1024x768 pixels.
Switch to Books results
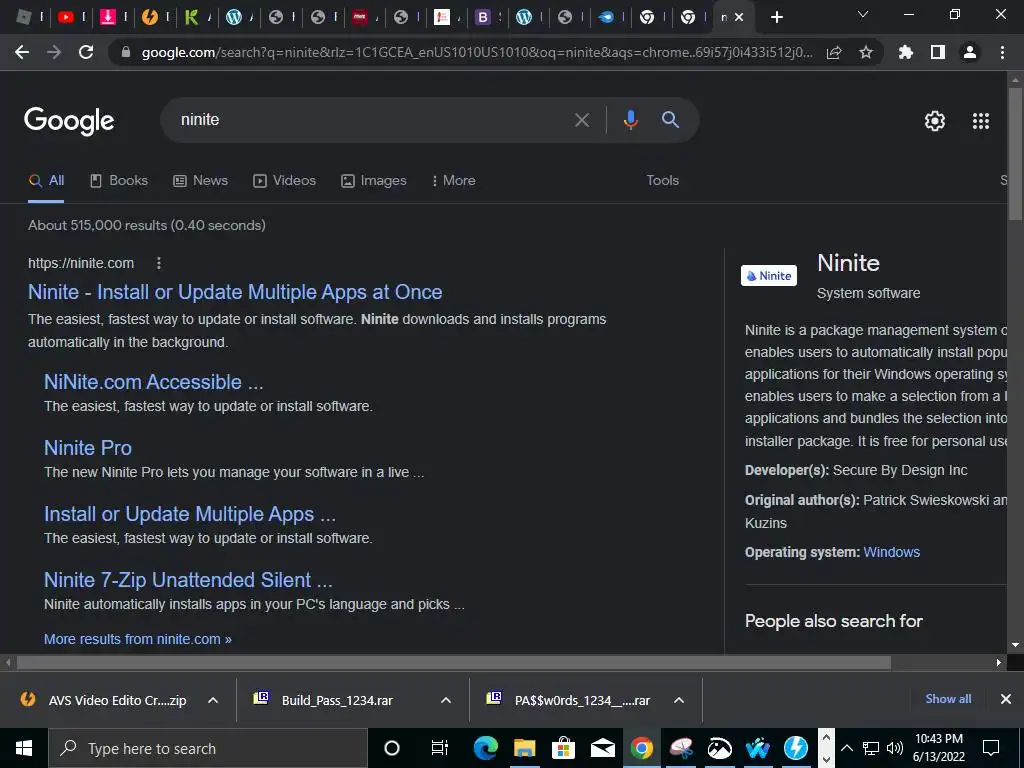tap(119, 181)
